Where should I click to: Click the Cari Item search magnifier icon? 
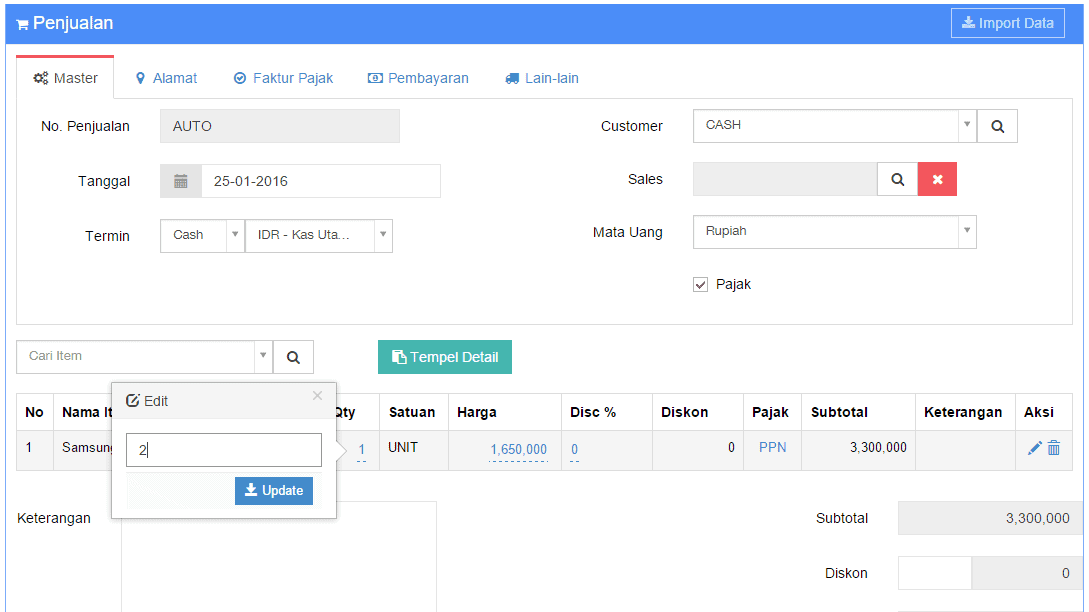coord(293,357)
